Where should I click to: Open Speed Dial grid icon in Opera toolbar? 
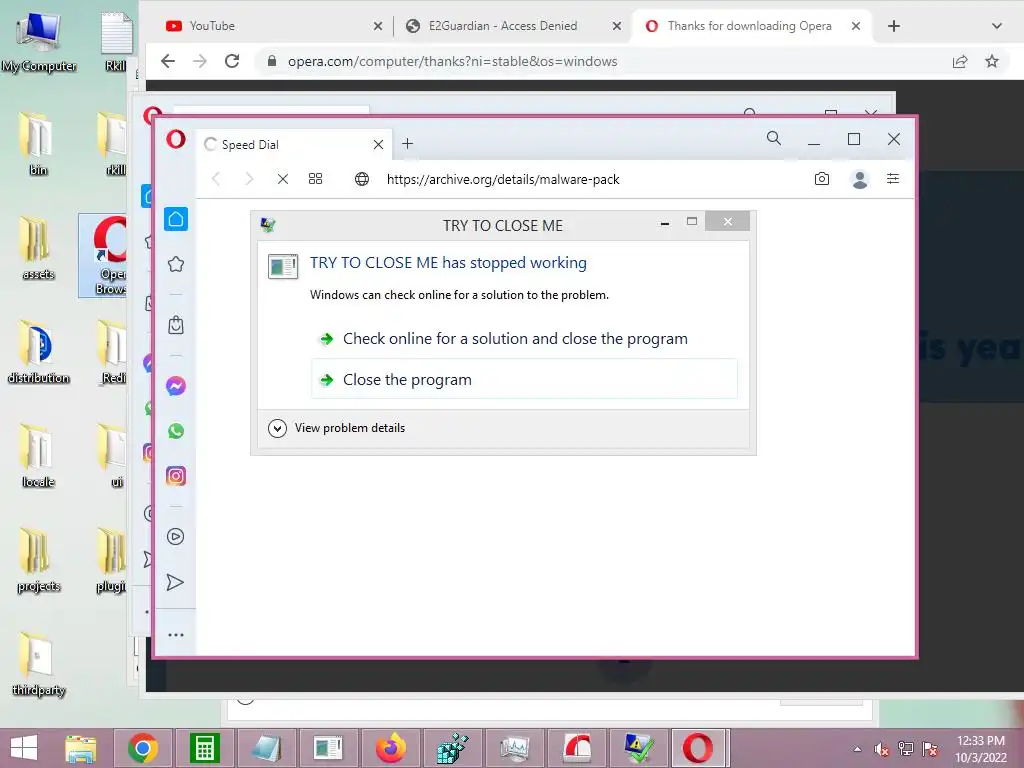315,179
